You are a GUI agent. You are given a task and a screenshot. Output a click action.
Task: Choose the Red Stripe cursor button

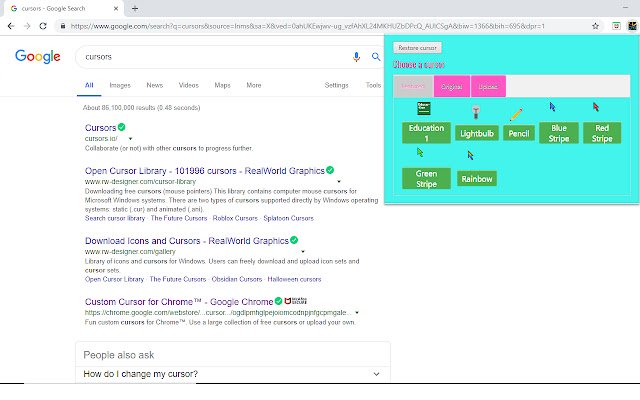point(602,133)
